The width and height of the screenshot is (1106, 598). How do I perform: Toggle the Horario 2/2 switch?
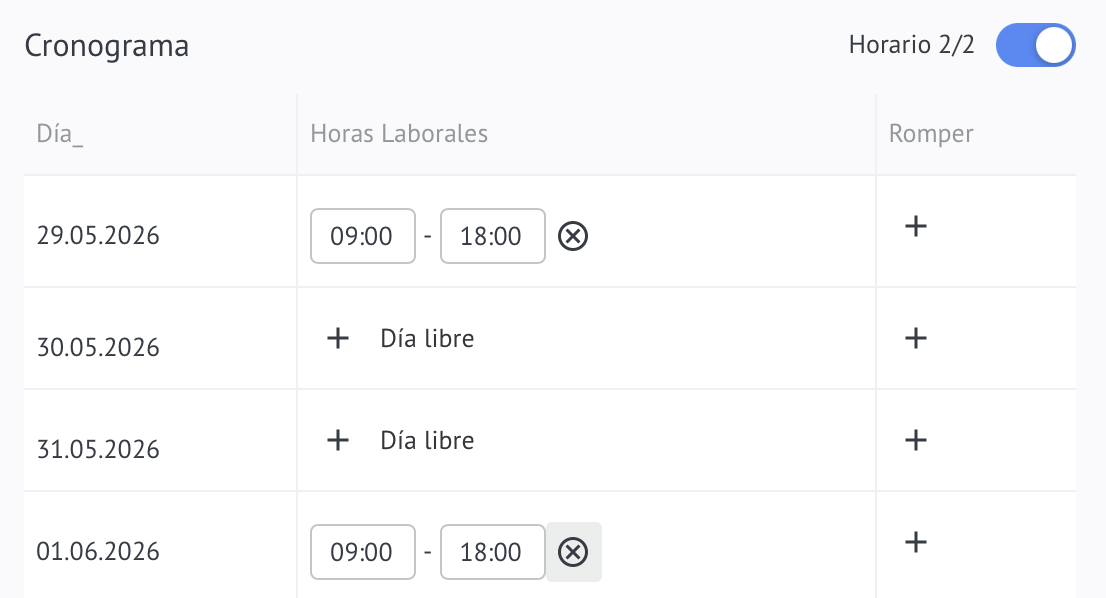pyautogui.click(x=1035, y=45)
